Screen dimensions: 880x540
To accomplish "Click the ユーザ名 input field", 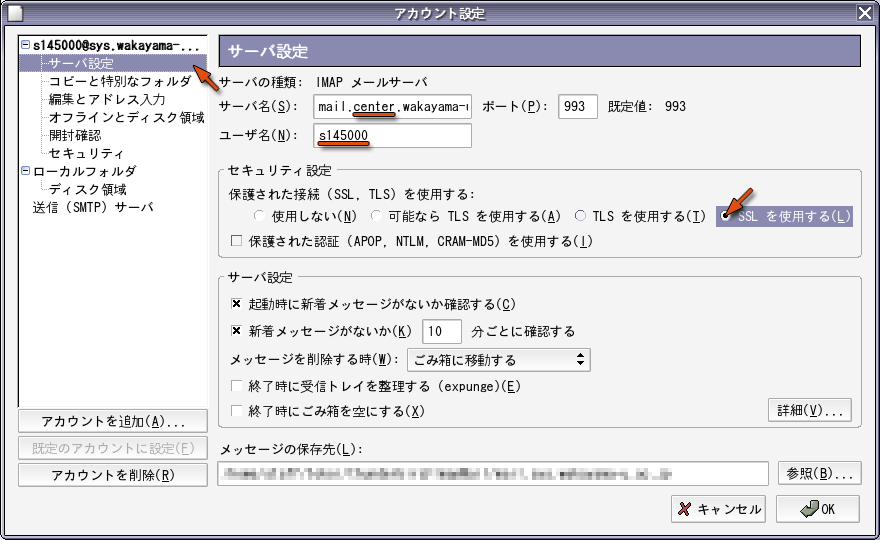I will pos(392,135).
